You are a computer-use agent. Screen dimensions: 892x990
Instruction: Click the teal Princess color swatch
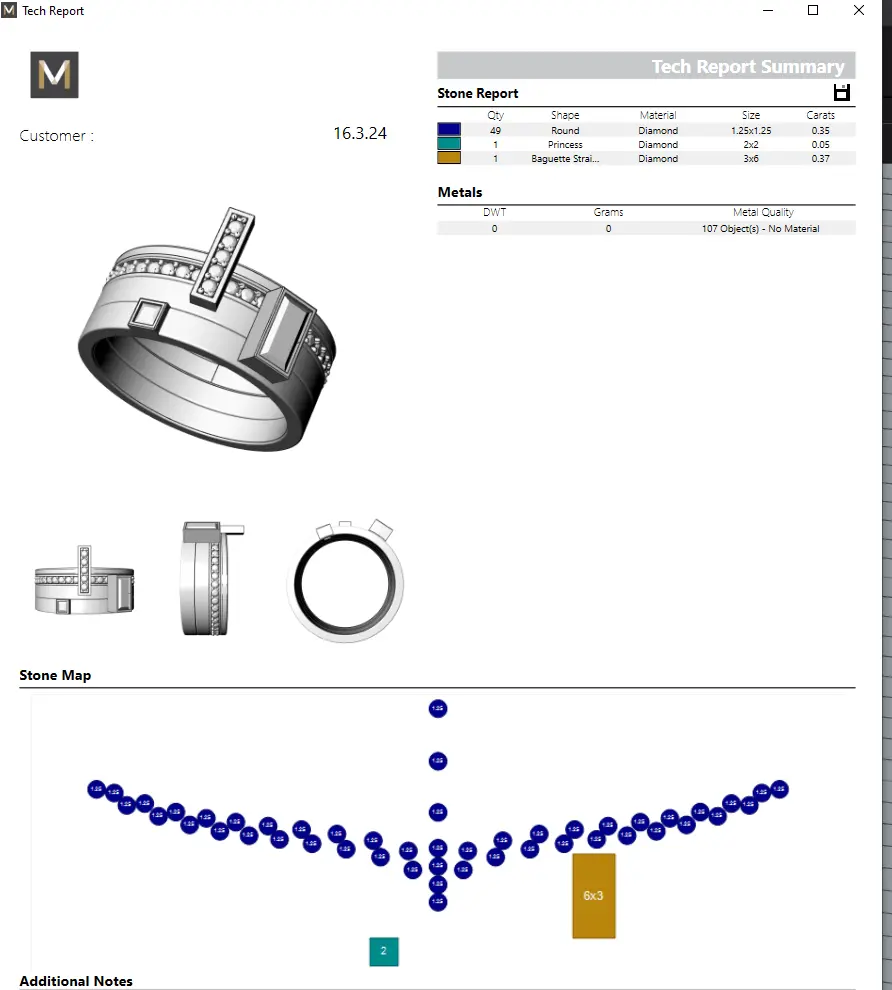(x=449, y=144)
